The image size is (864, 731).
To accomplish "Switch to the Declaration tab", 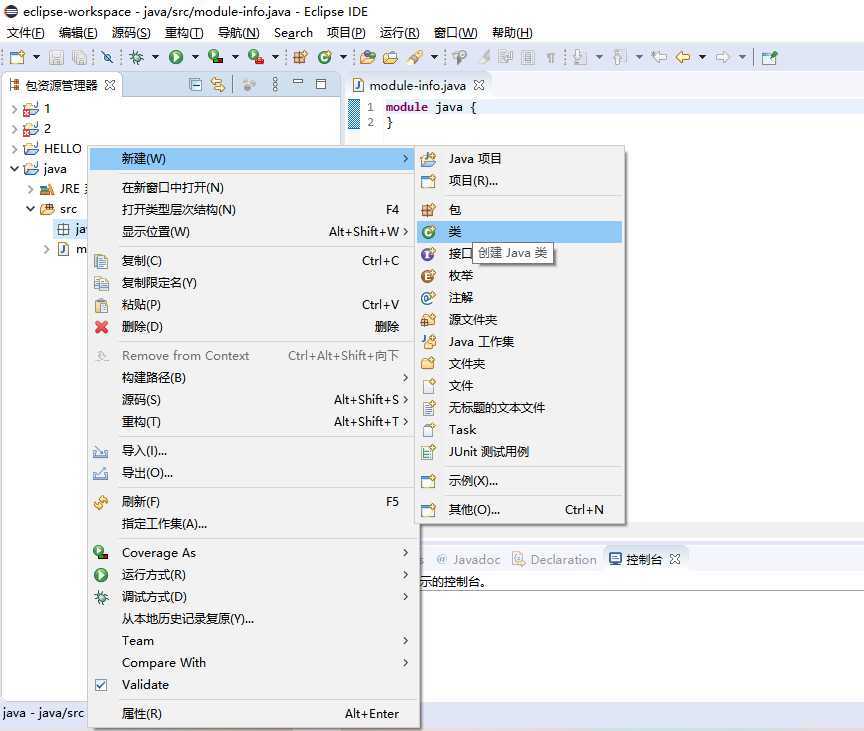I will point(554,560).
